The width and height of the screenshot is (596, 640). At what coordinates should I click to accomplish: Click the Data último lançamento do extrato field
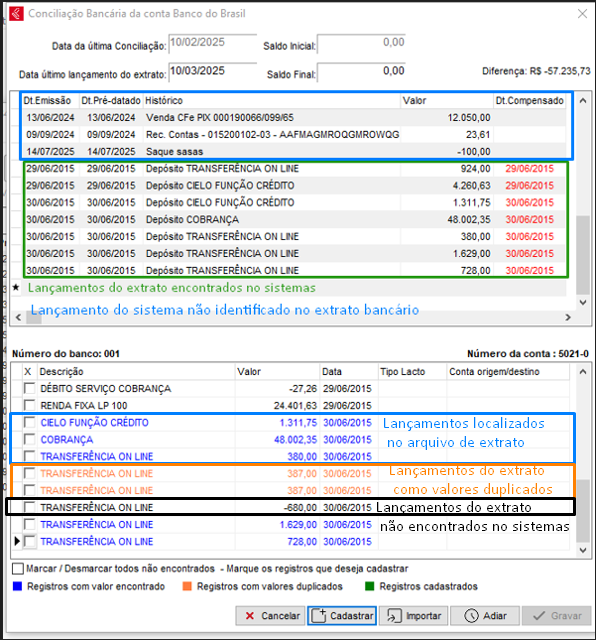pos(213,72)
